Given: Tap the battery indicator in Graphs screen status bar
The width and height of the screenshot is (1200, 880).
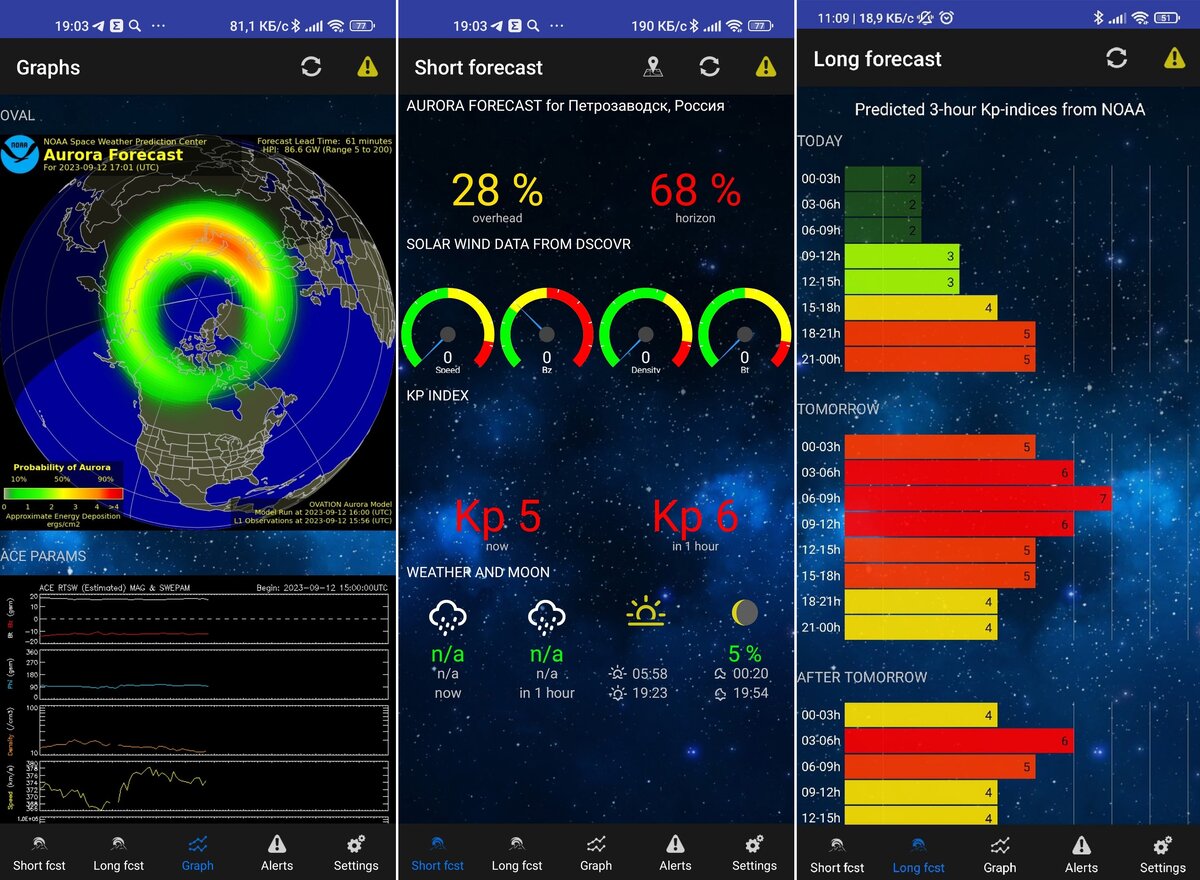Looking at the screenshot, I should click(361, 25).
